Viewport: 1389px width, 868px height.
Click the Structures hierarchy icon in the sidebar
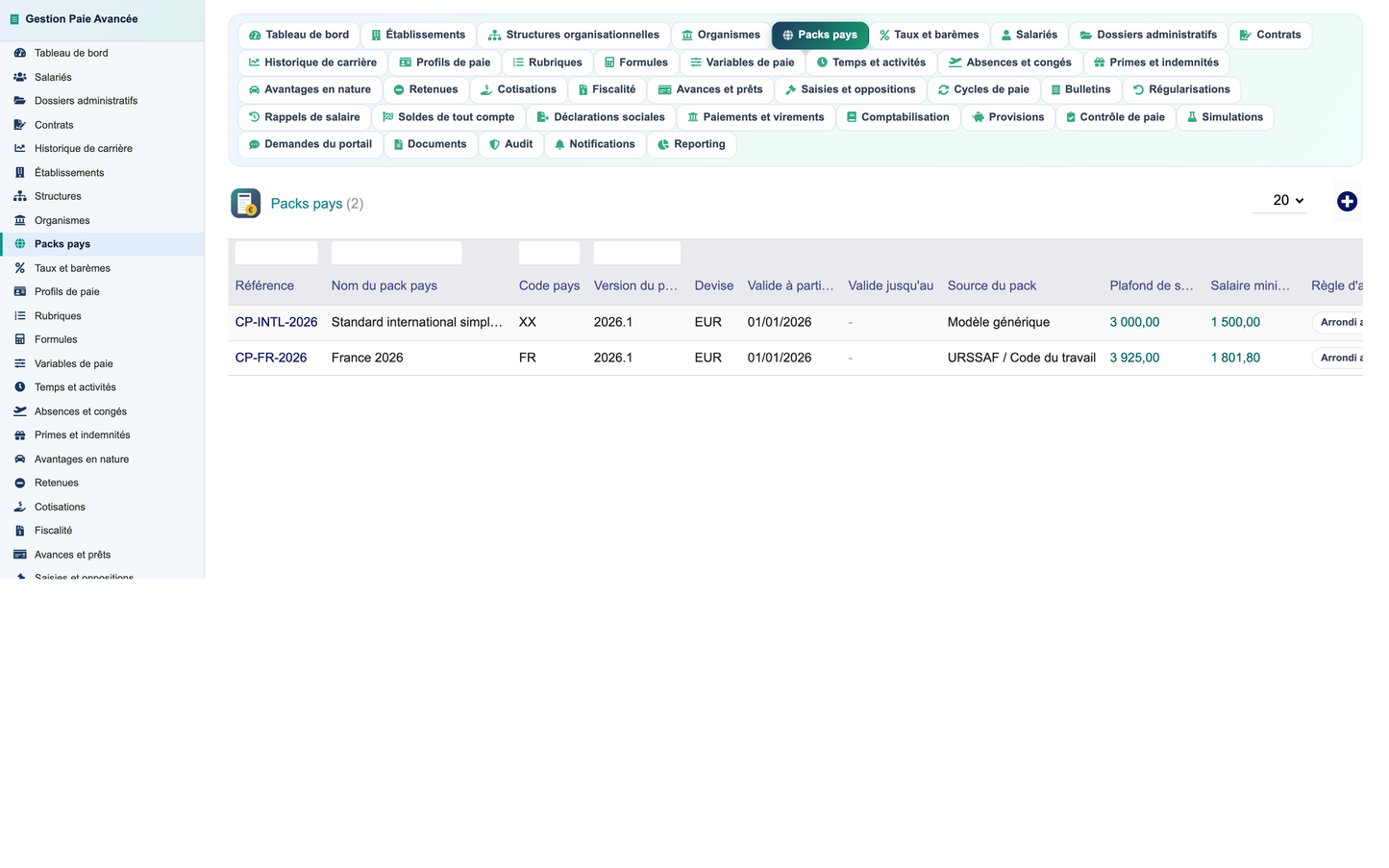19,196
